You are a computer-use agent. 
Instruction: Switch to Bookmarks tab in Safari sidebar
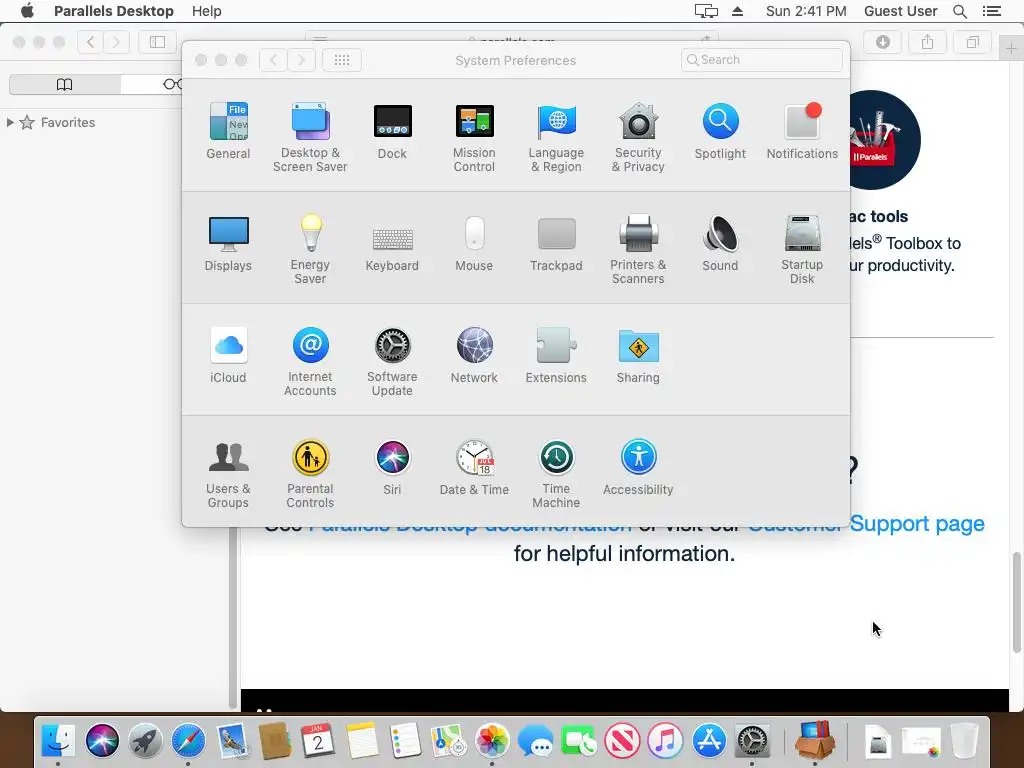coord(65,84)
